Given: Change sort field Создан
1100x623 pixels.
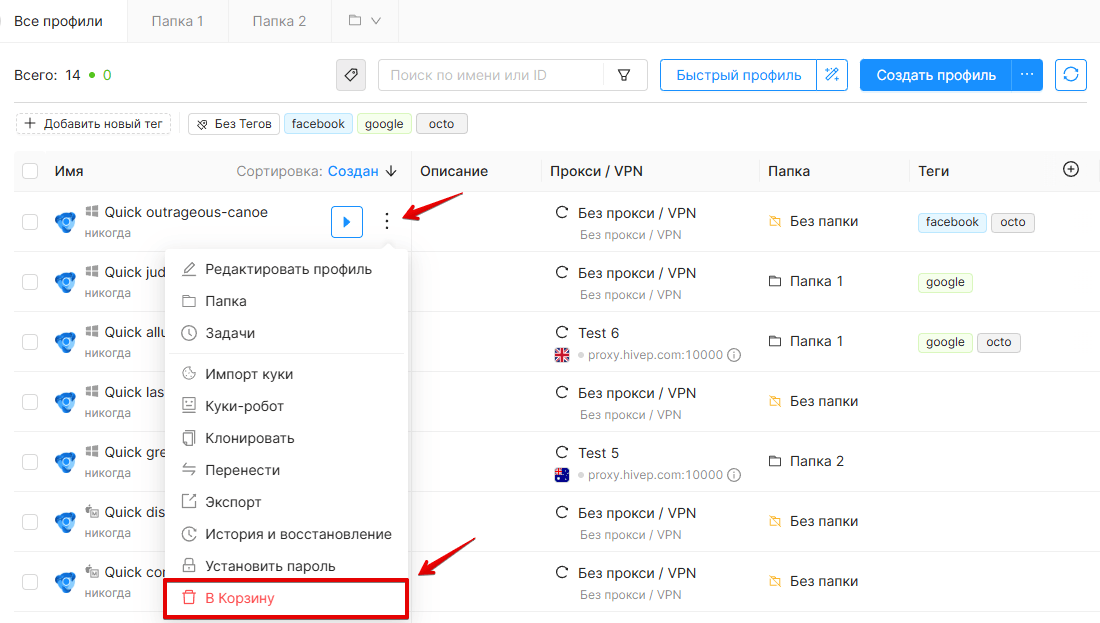Looking at the screenshot, I should click(x=353, y=171).
